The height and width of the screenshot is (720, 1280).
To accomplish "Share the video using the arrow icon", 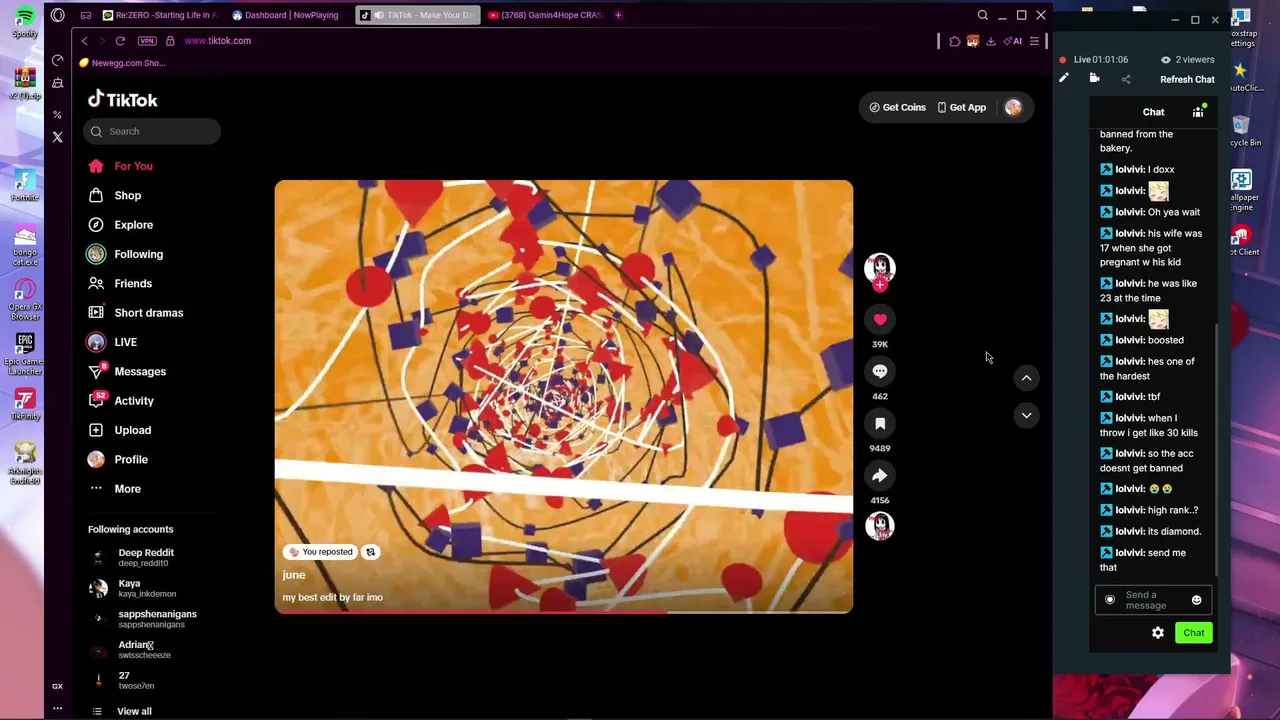I will [x=880, y=476].
